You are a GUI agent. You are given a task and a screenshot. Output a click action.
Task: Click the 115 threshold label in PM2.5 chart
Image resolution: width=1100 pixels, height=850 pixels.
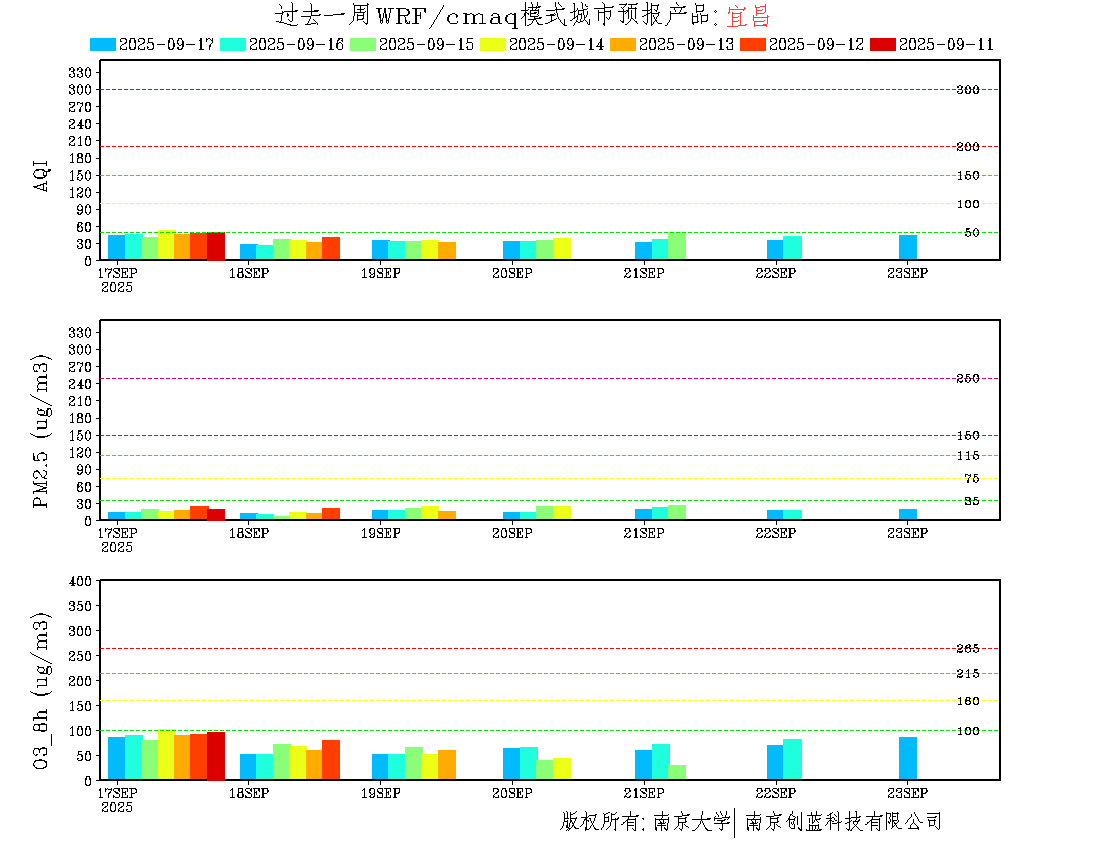tap(968, 456)
